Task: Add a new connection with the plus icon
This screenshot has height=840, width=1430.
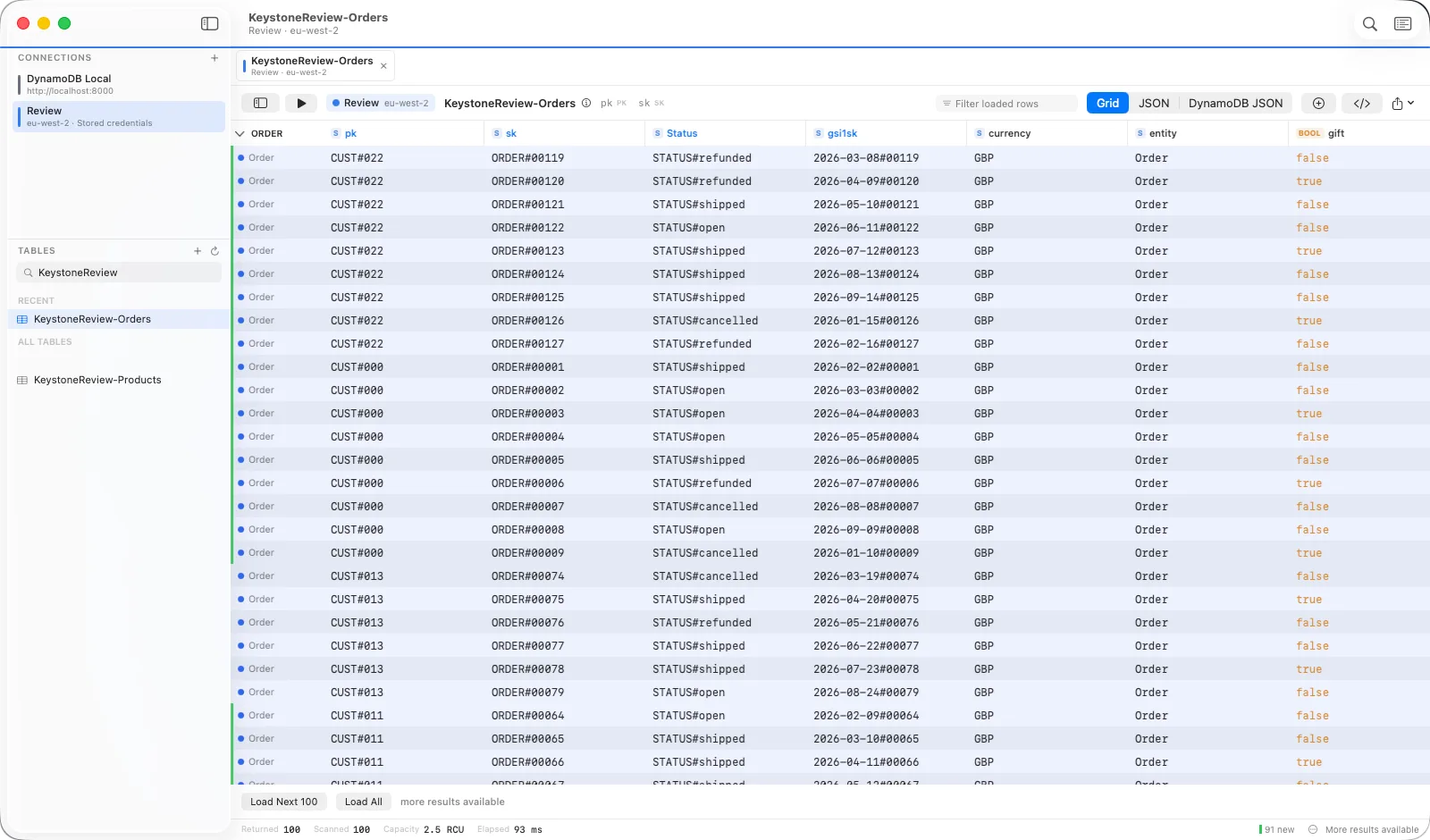Action: [x=214, y=58]
